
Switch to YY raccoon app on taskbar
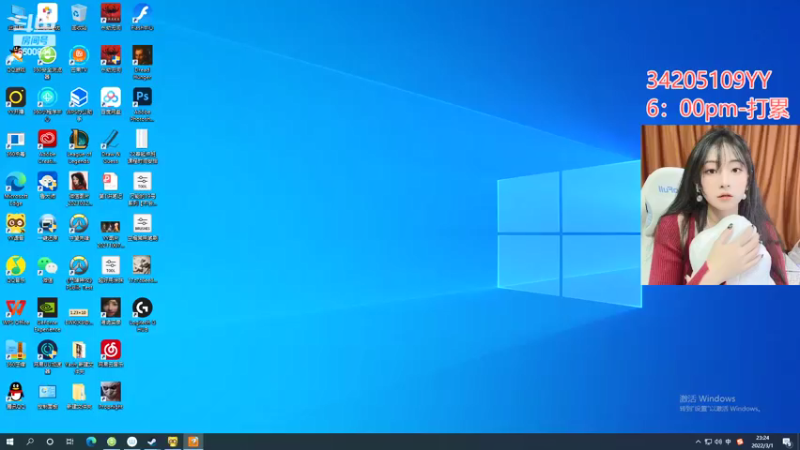coord(172,441)
